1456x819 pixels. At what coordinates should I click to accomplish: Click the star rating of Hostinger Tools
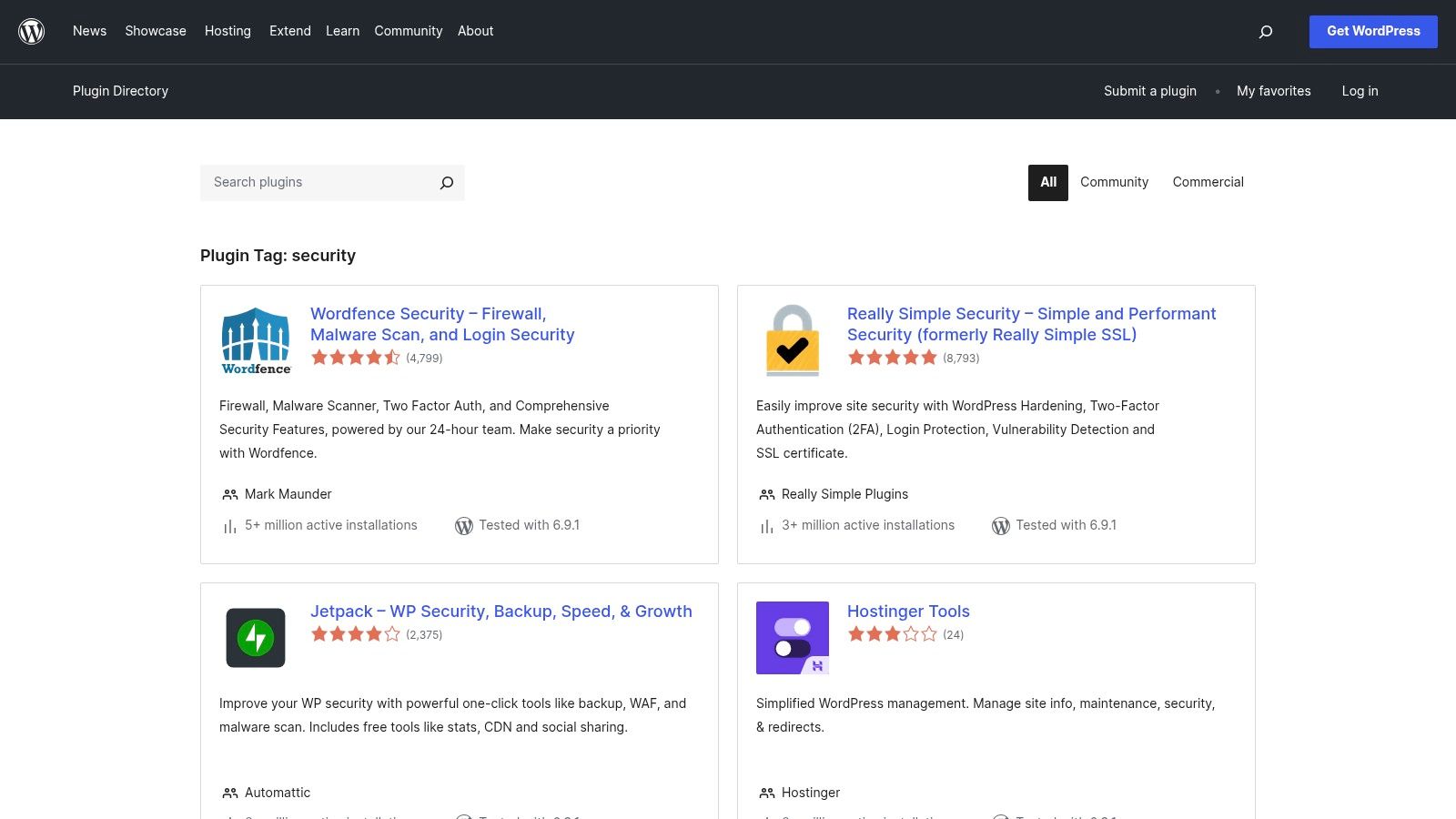pyautogui.click(x=893, y=634)
